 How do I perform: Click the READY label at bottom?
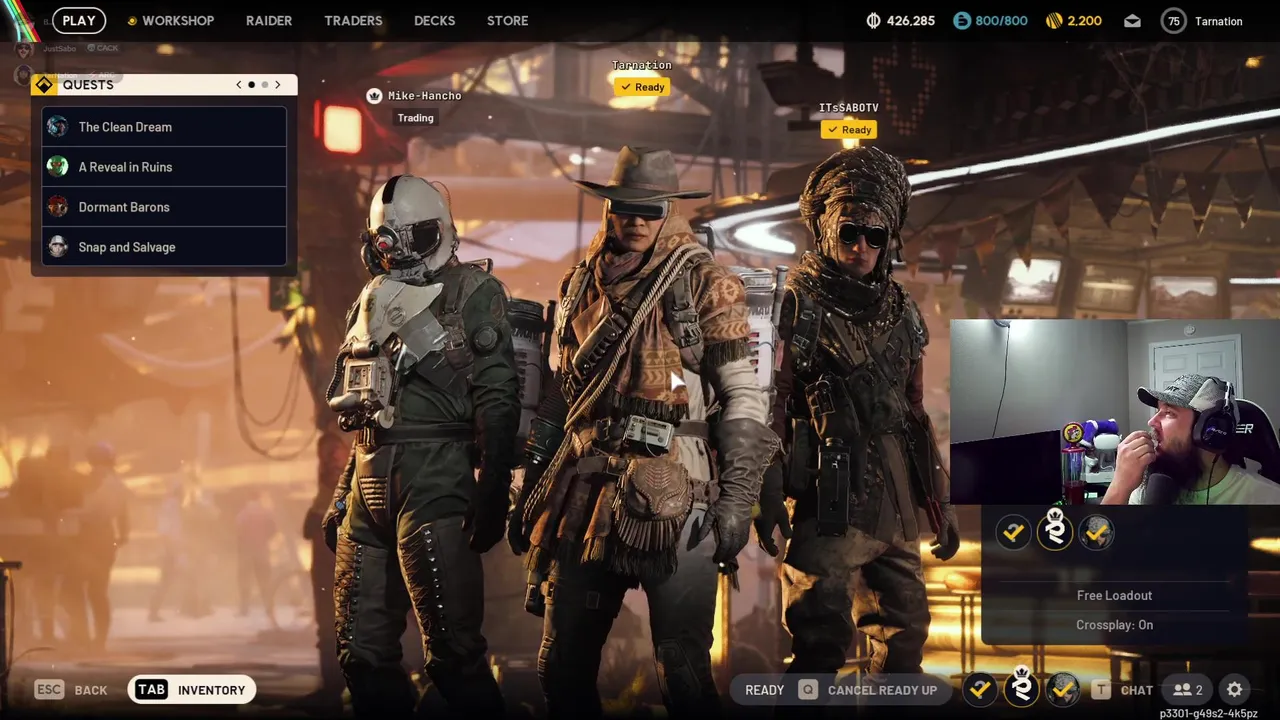764,690
